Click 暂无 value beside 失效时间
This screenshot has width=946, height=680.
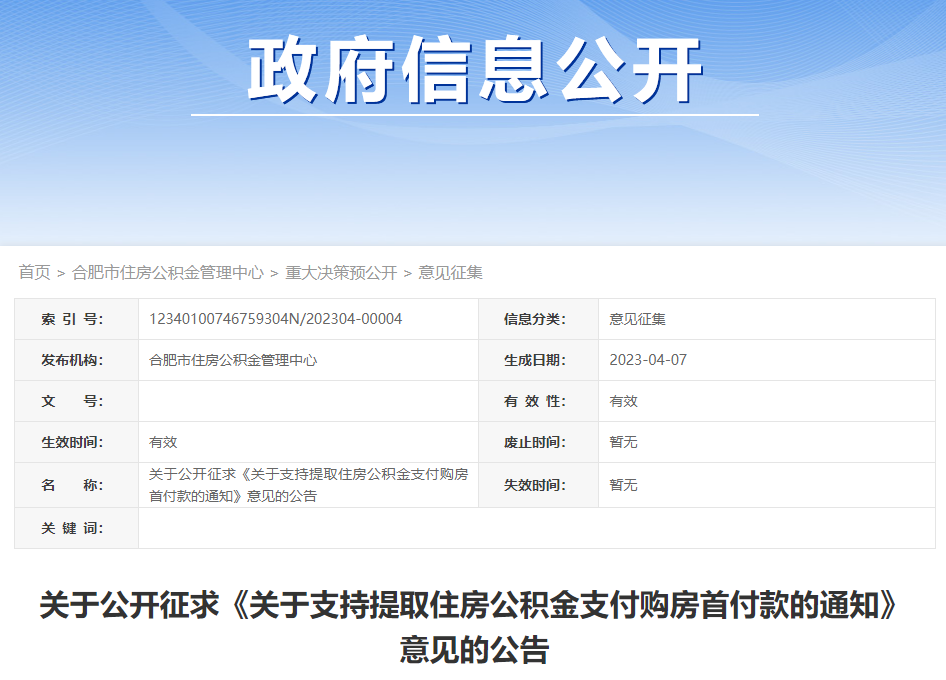623,485
